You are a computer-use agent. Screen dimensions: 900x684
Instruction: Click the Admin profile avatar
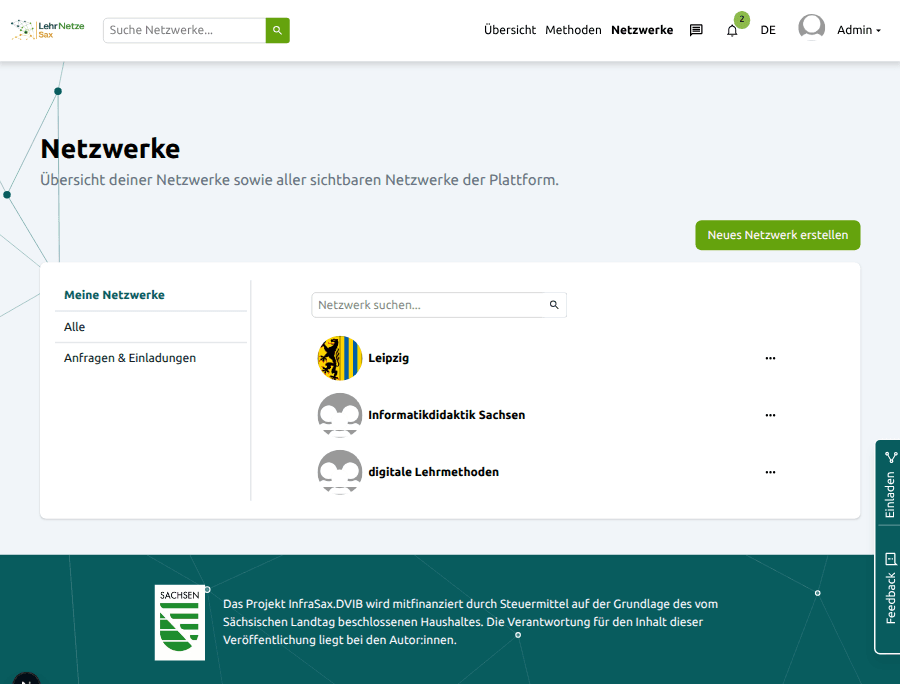(812, 28)
